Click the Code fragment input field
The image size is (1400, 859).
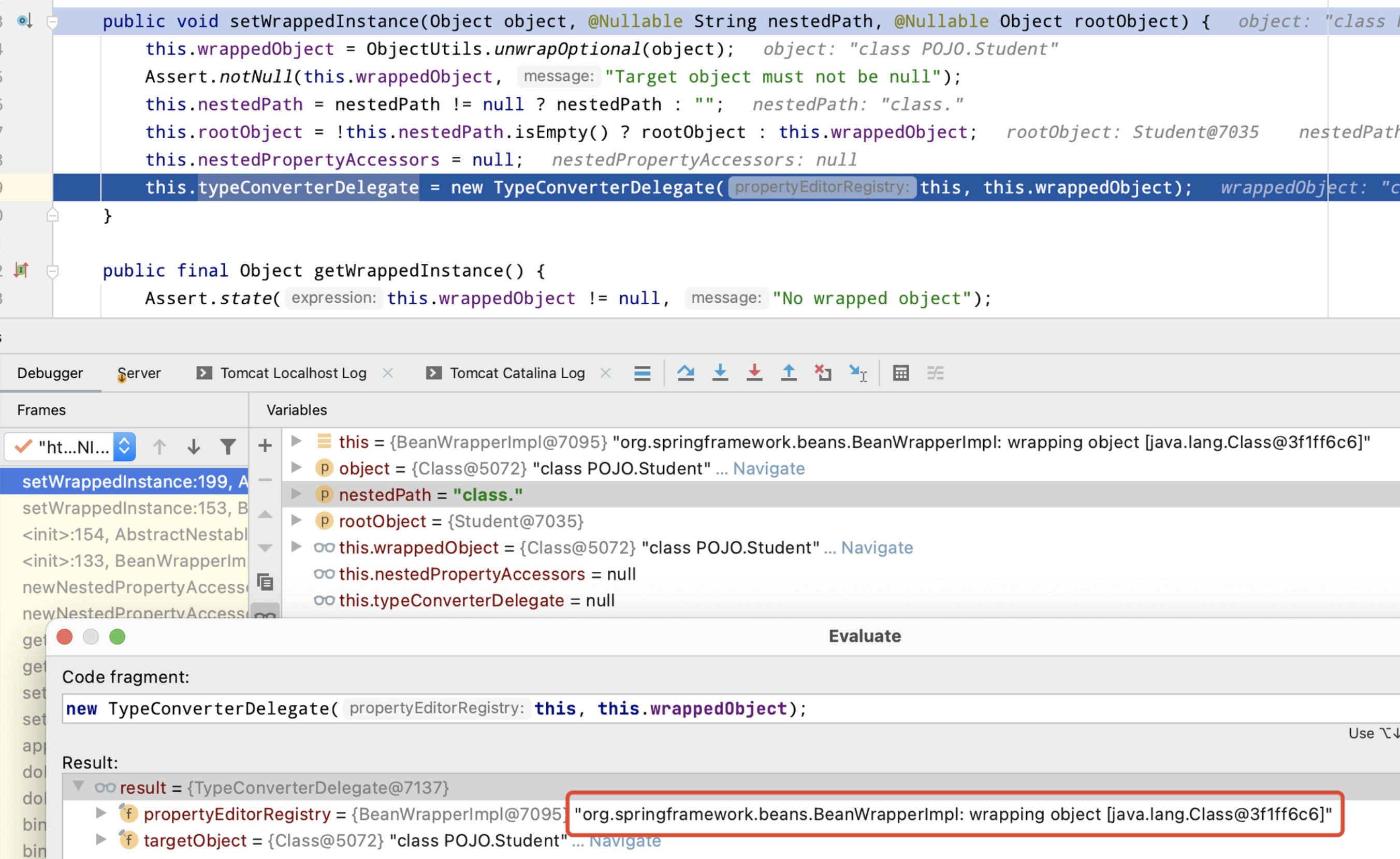click(731, 709)
